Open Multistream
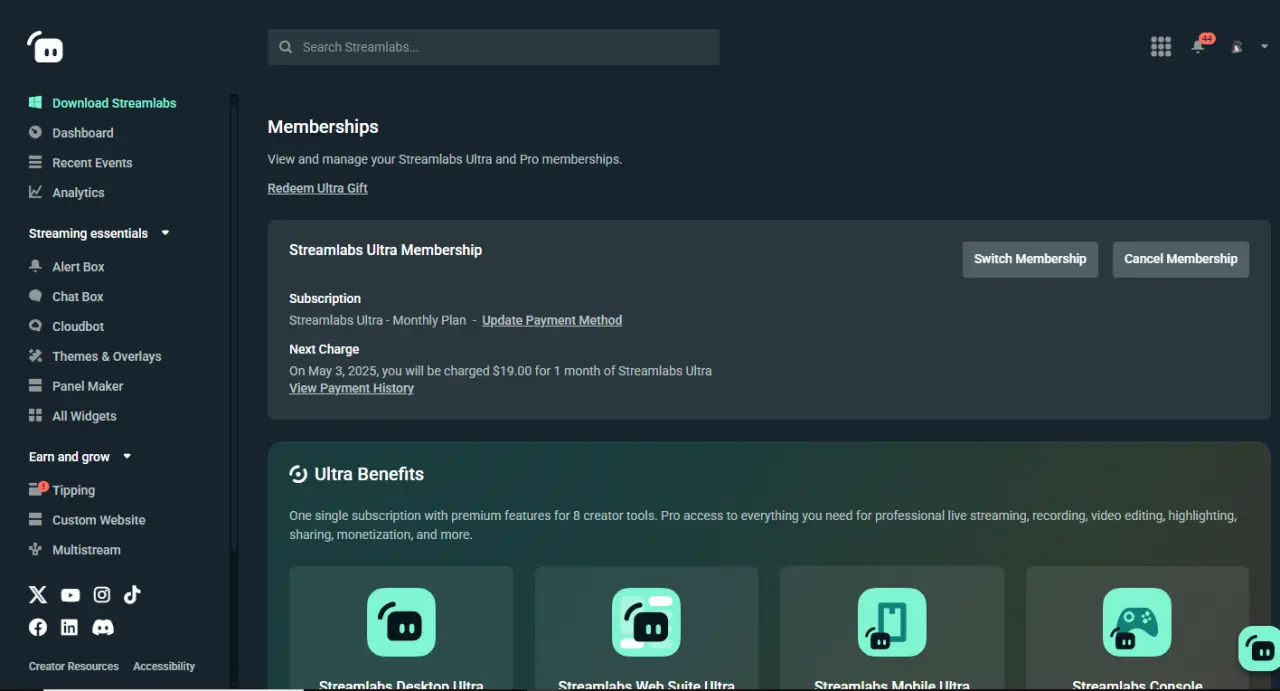1280x691 pixels. pyautogui.click(x=86, y=550)
